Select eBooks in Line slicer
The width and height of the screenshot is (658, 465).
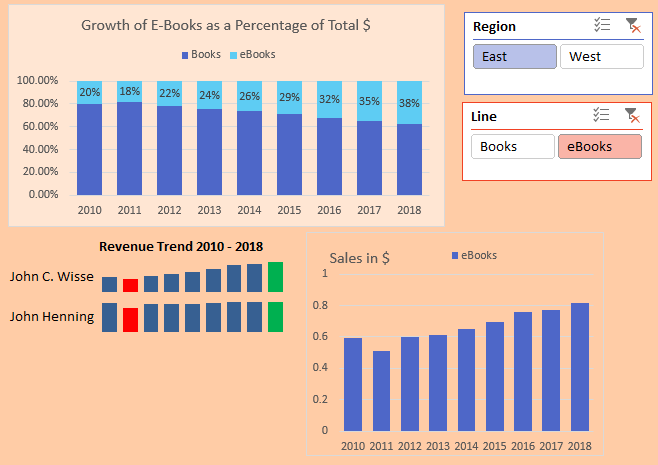[x=599, y=147]
